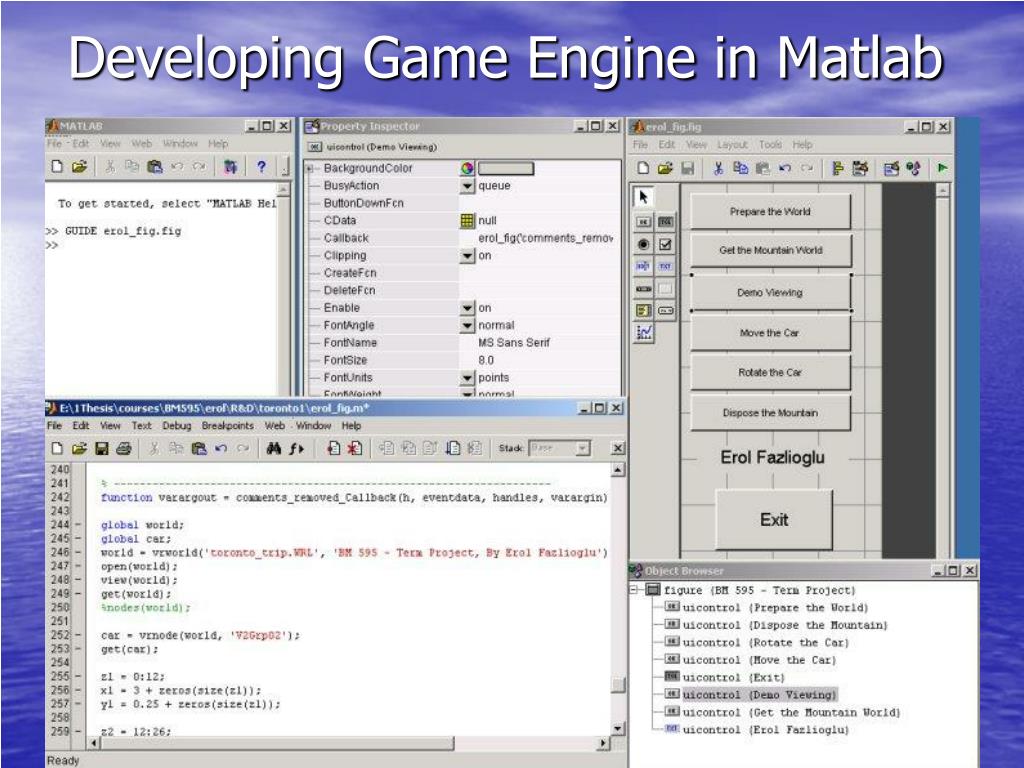Click the Rotate the Car button
The width and height of the screenshot is (1024, 768).
[x=771, y=372]
